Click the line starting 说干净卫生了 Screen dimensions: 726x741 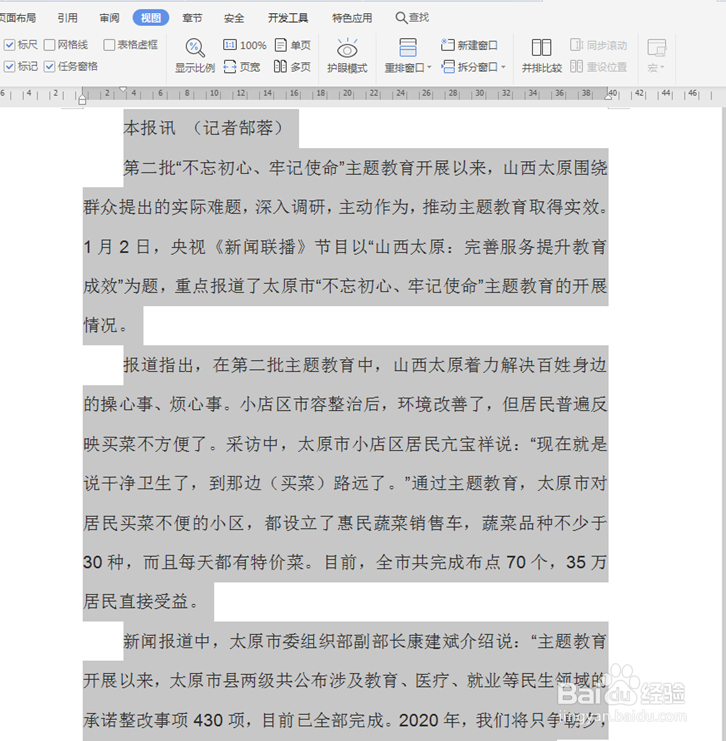(345, 483)
